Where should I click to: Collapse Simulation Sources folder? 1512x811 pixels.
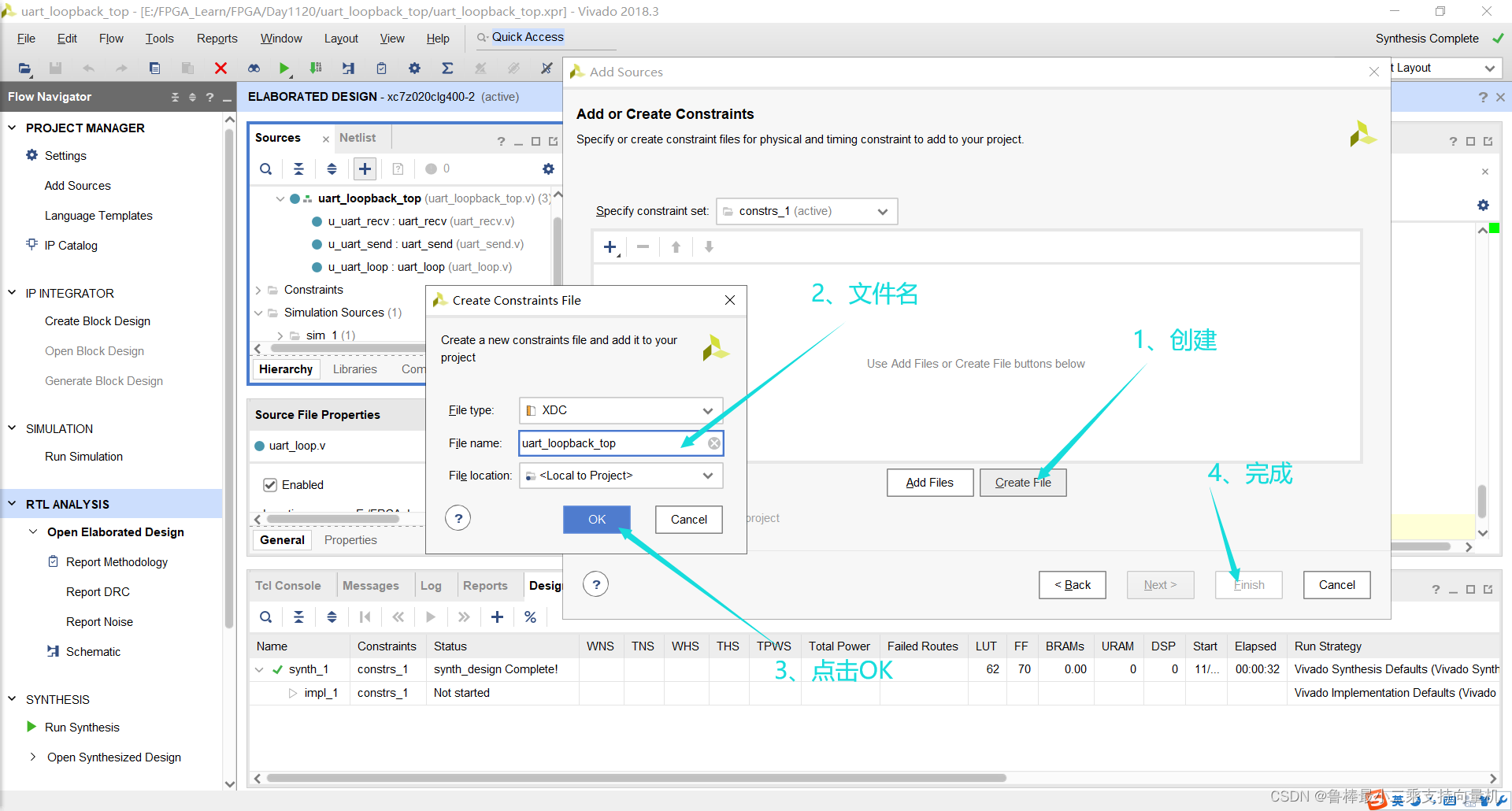(258, 313)
